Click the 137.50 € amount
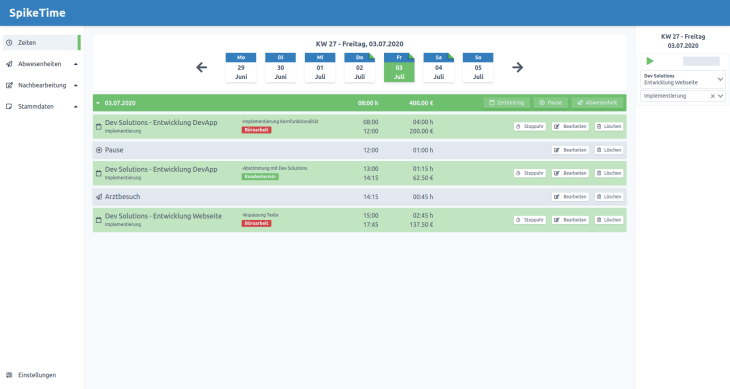730x389 pixels. click(421, 224)
